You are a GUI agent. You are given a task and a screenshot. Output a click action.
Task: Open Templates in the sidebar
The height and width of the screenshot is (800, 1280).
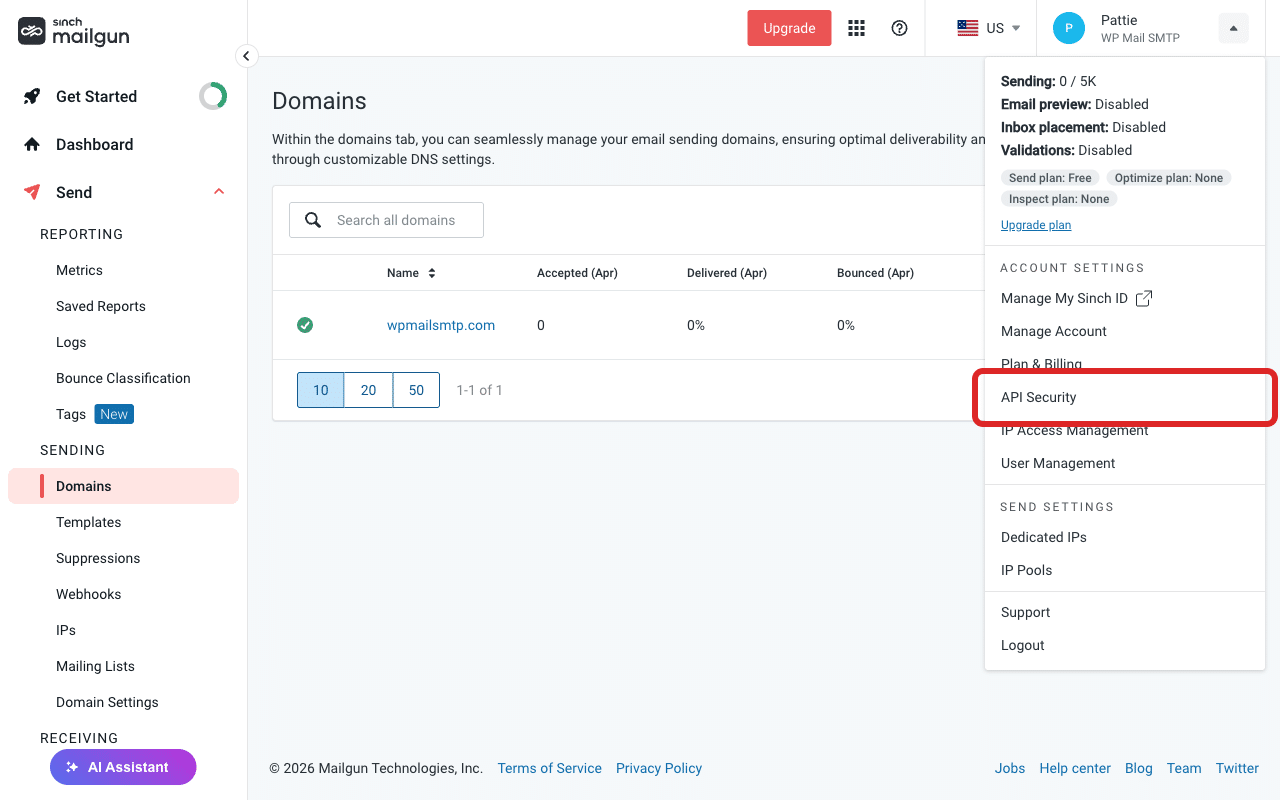(x=88, y=522)
